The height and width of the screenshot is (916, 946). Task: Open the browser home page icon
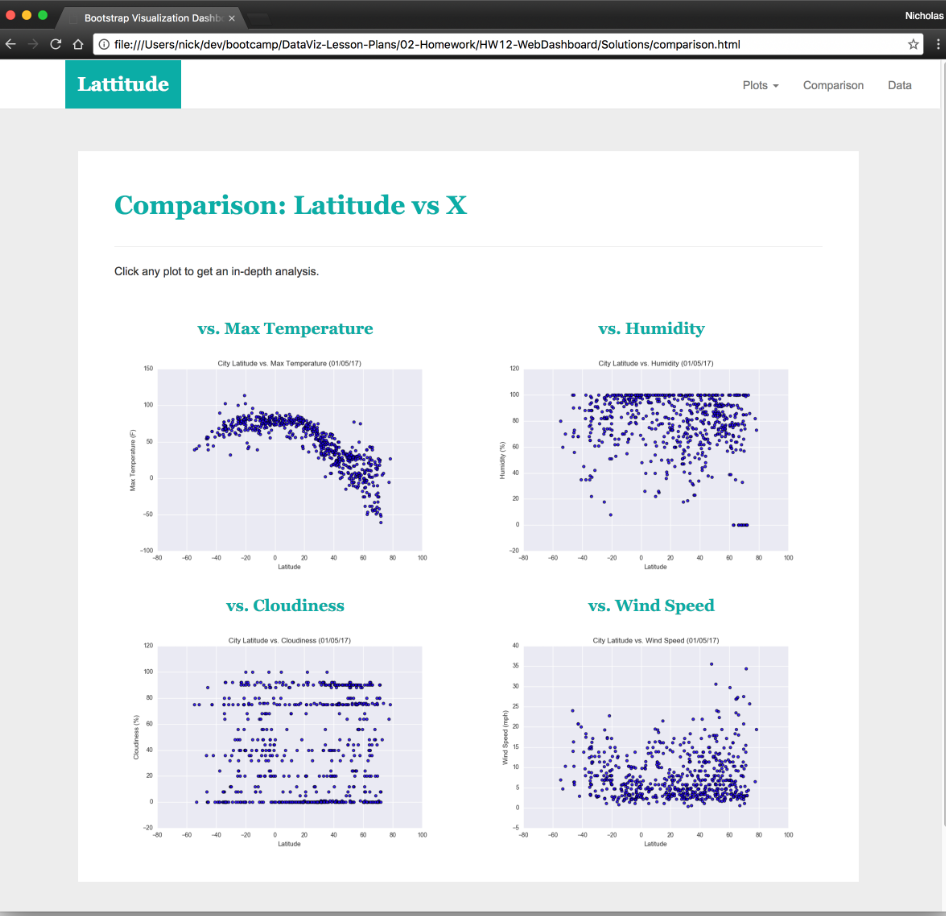click(78, 44)
